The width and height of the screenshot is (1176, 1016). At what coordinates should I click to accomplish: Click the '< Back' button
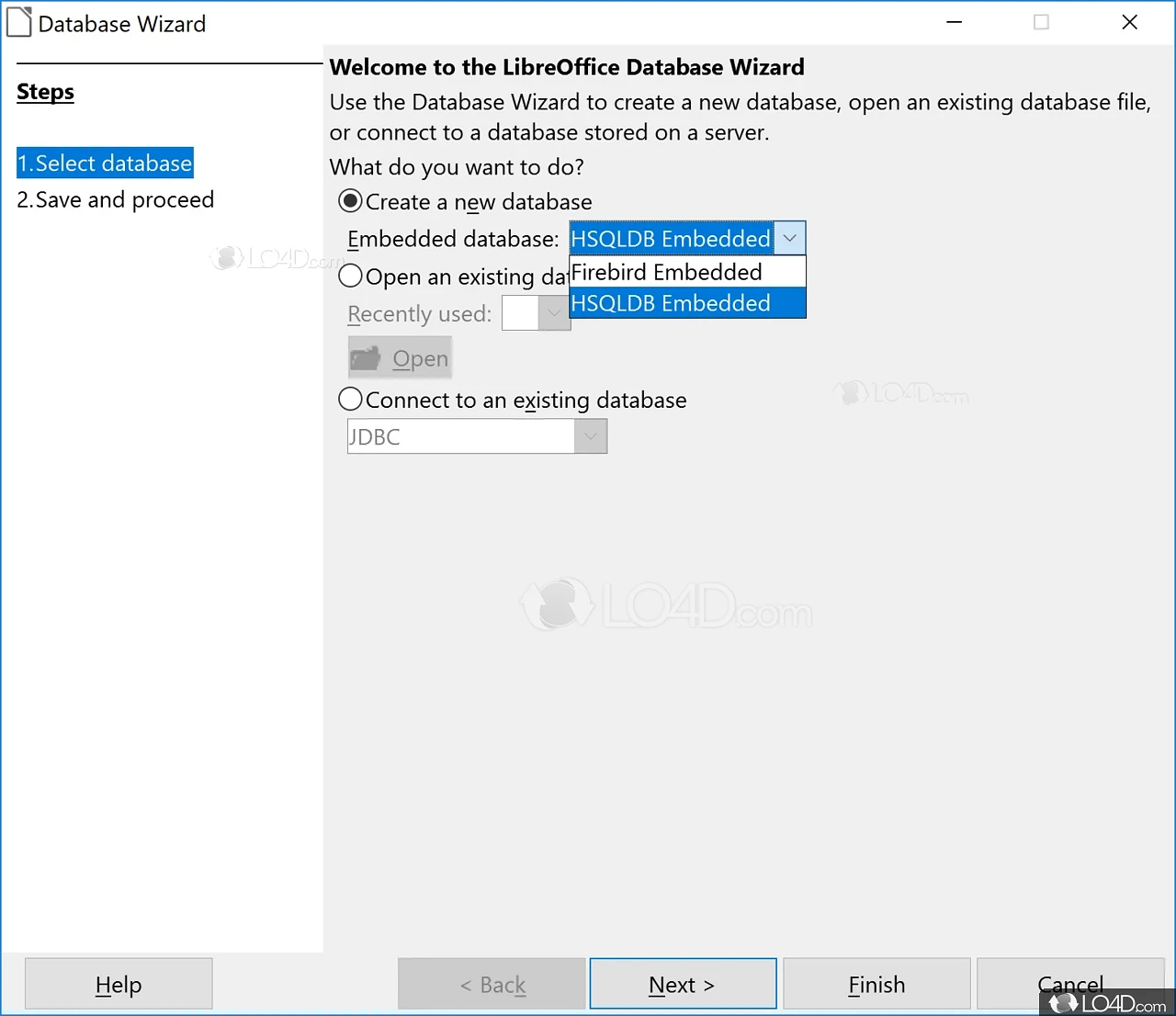coord(492,984)
